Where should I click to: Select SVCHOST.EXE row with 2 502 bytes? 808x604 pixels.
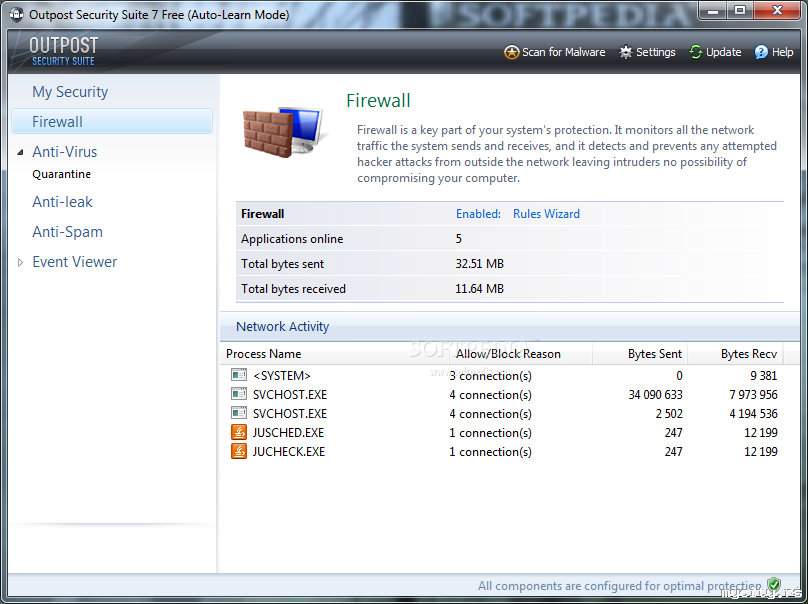pyautogui.click(x=505, y=413)
